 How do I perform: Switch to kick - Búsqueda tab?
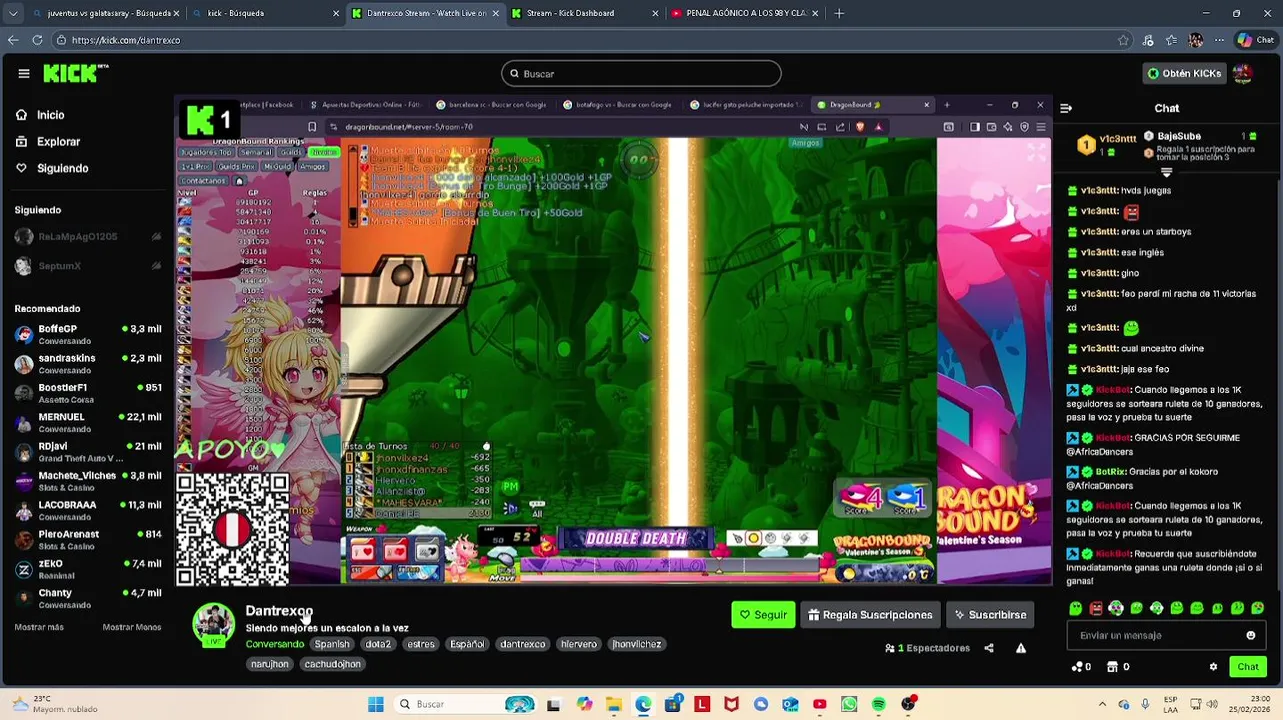coord(265,13)
